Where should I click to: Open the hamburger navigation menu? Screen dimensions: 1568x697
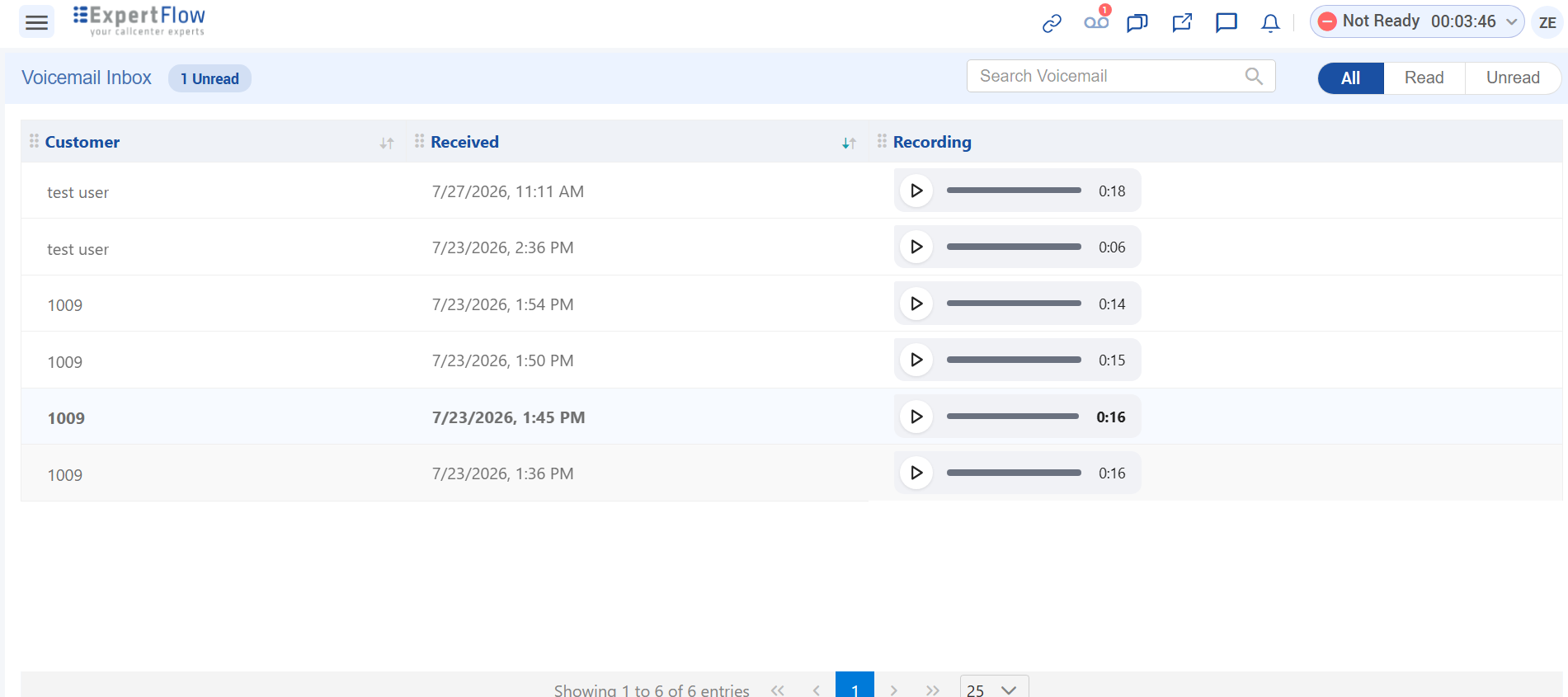tap(37, 22)
